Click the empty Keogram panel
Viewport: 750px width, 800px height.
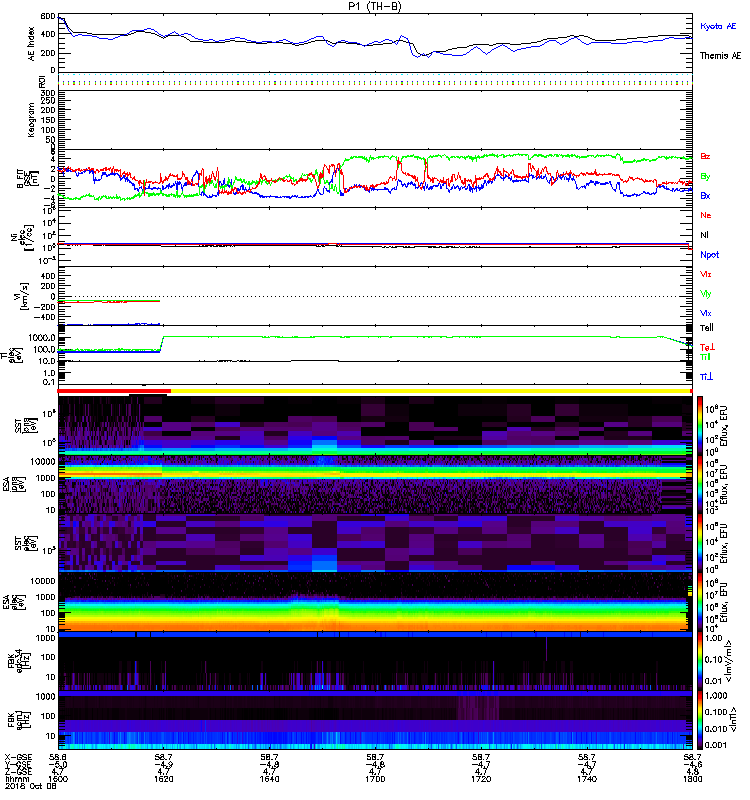click(376, 118)
